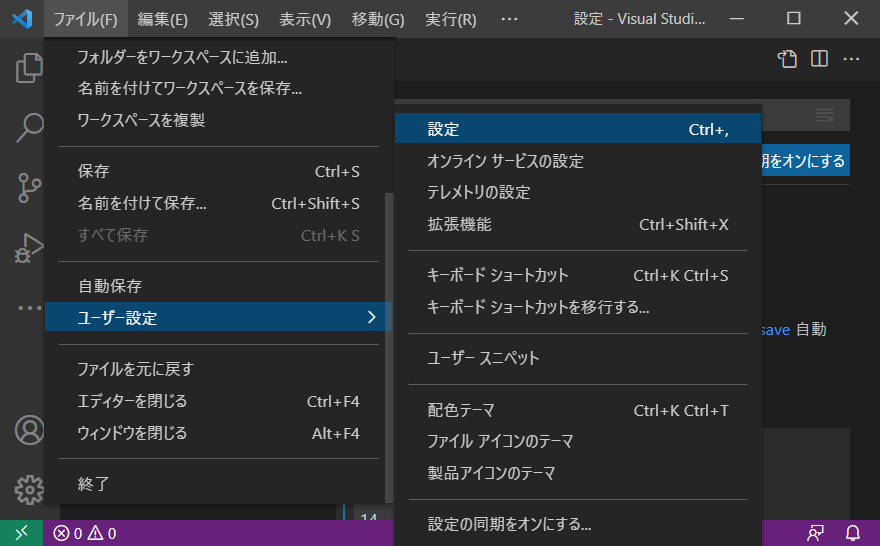880x546 pixels.
Task: Open ユーザー スニペット
Action: (x=578, y=358)
